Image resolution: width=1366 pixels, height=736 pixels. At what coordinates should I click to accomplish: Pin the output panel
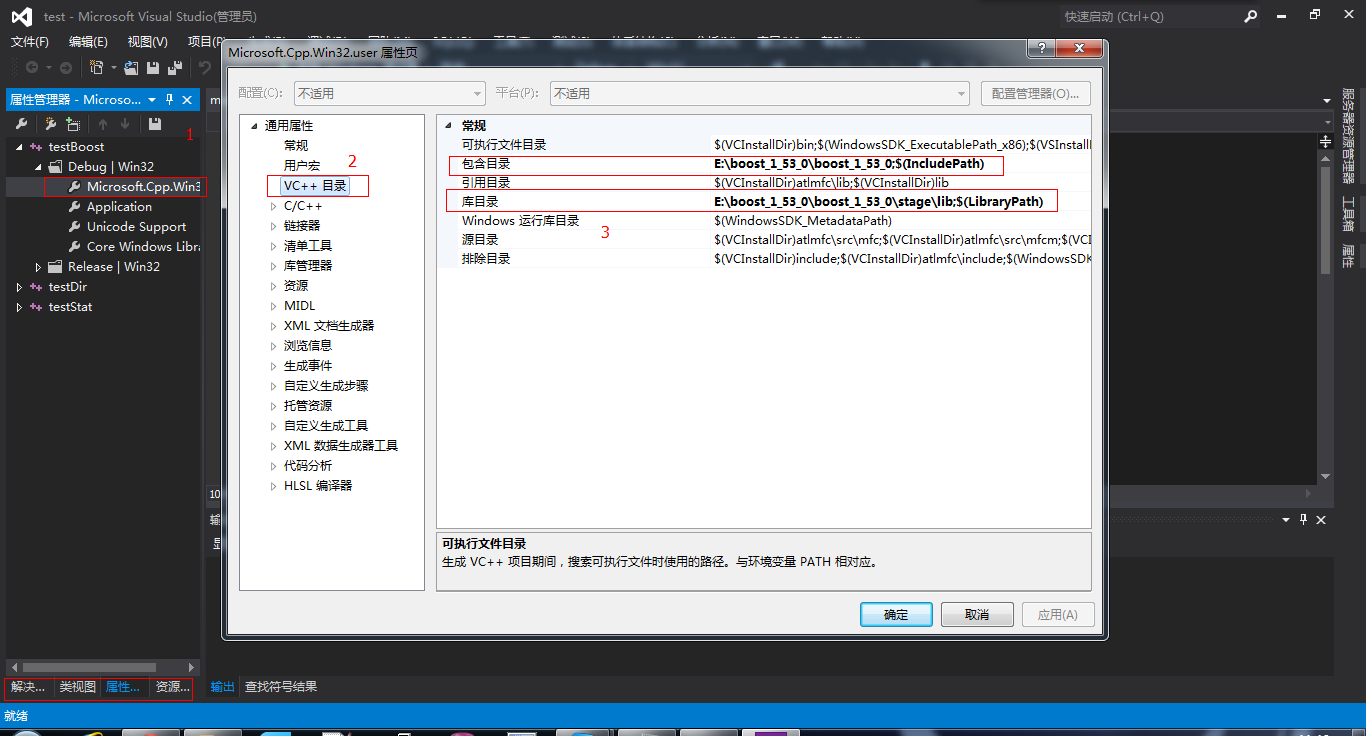pyautogui.click(x=1303, y=520)
